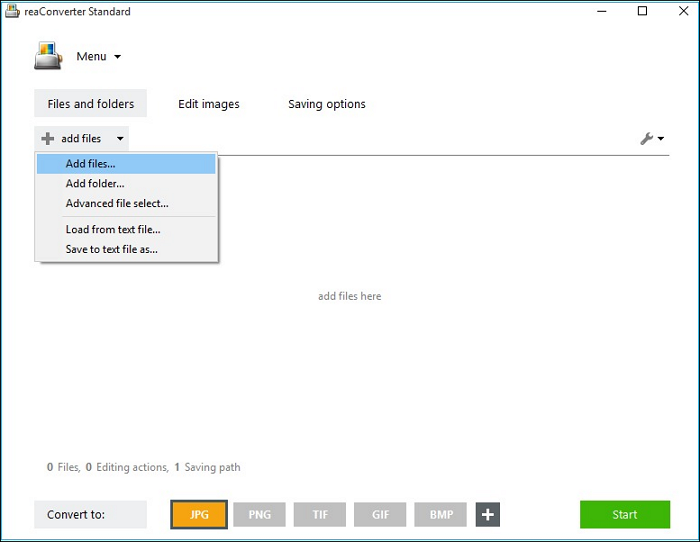Image resolution: width=700 pixels, height=542 pixels.
Task: Minimize the reaConverter window
Action: click(602, 11)
